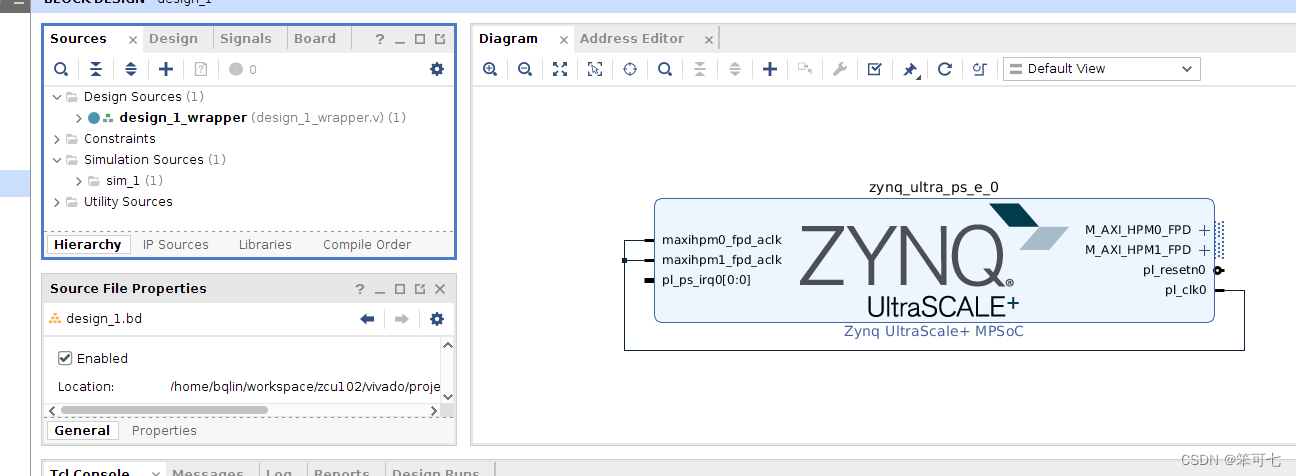Click the missing-sources alert count indicator
This screenshot has height=476, width=1296.
243,69
